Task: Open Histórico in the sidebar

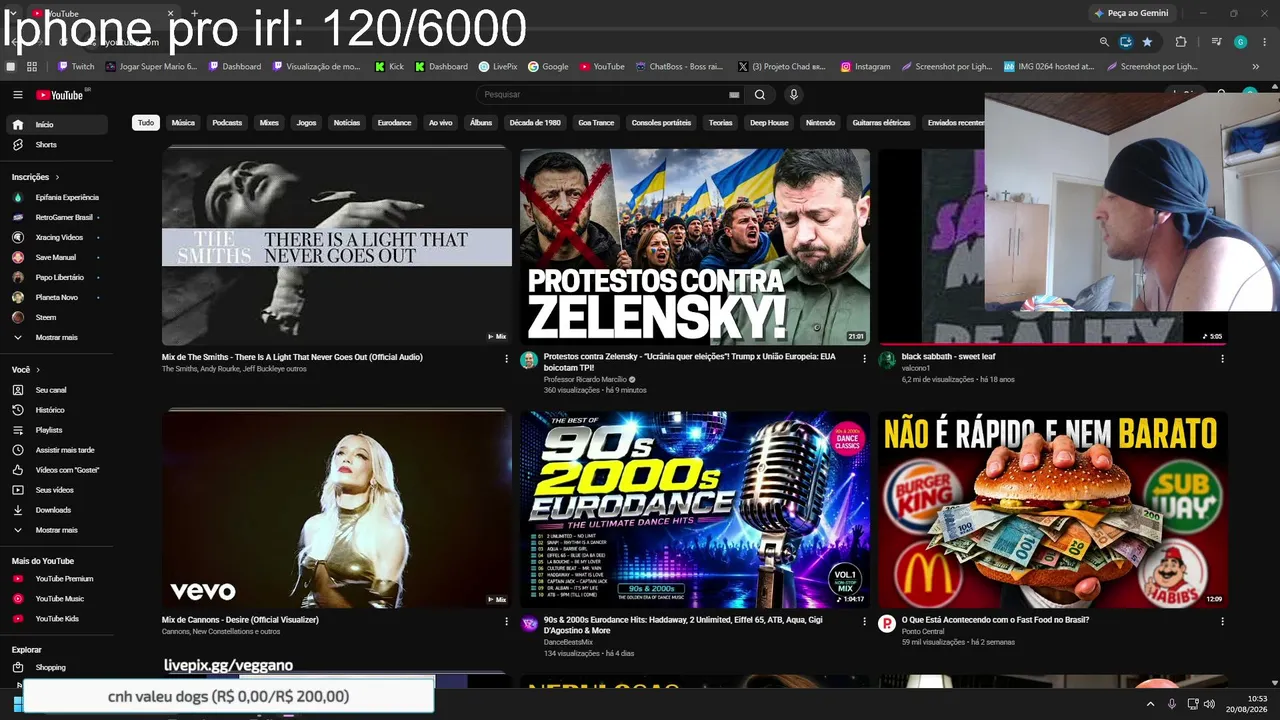Action: (58, 410)
